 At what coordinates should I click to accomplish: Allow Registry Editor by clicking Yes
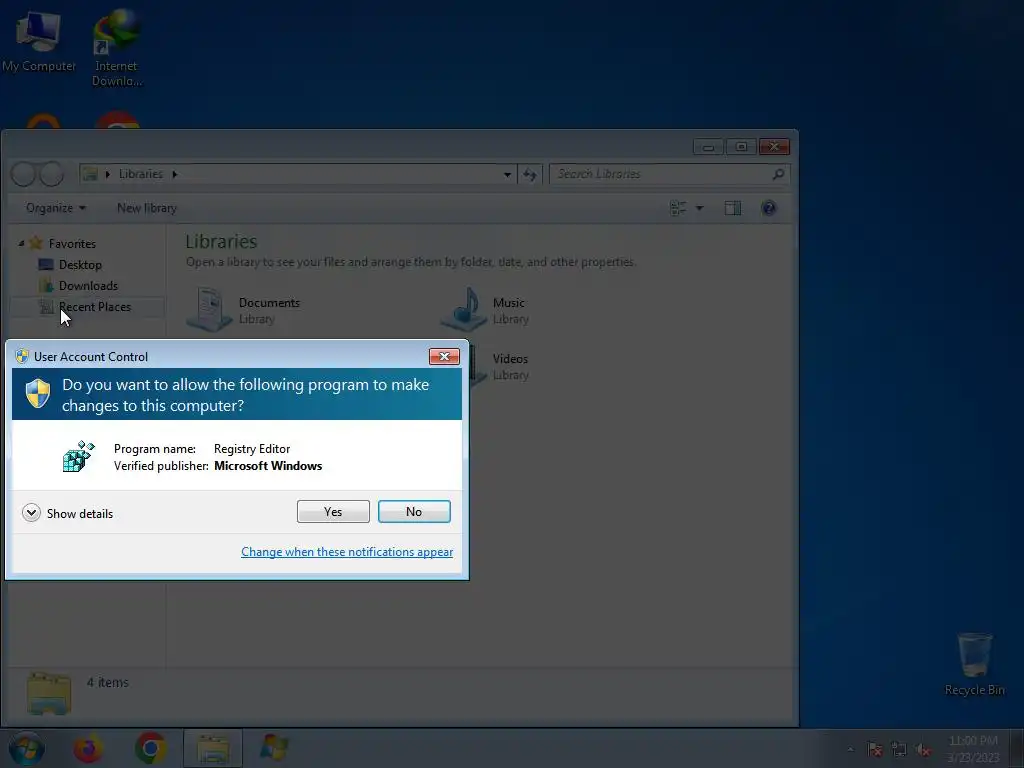coord(333,511)
